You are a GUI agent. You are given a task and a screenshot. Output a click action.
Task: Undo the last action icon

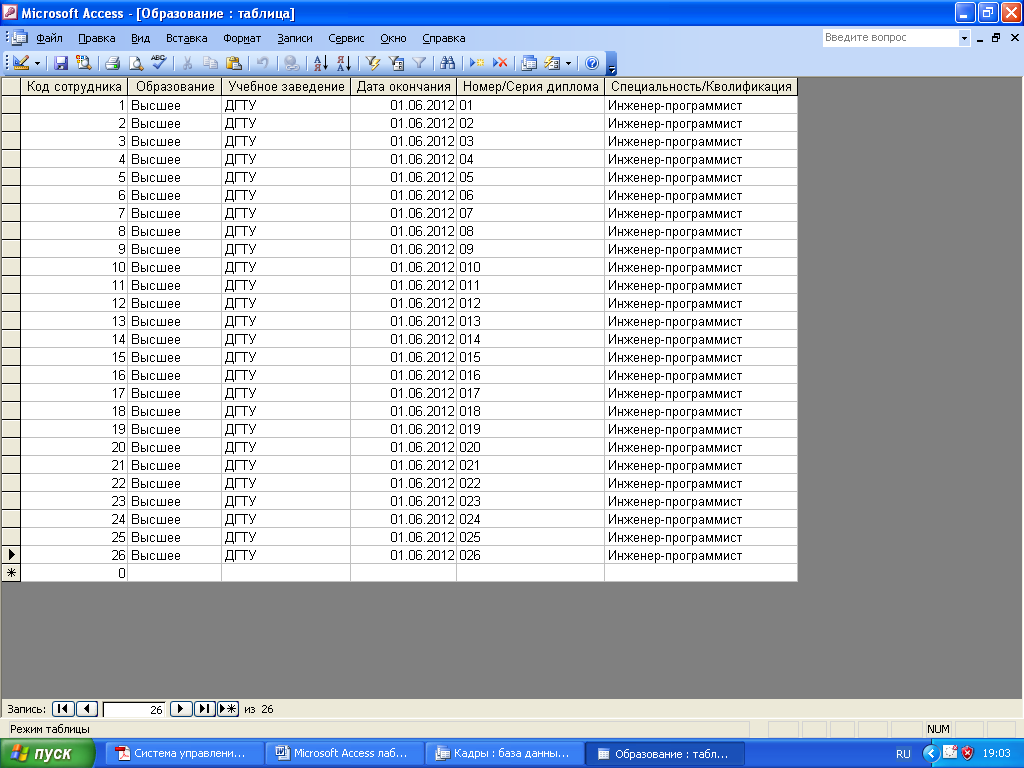pyautogui.click(x=263, y=63)
